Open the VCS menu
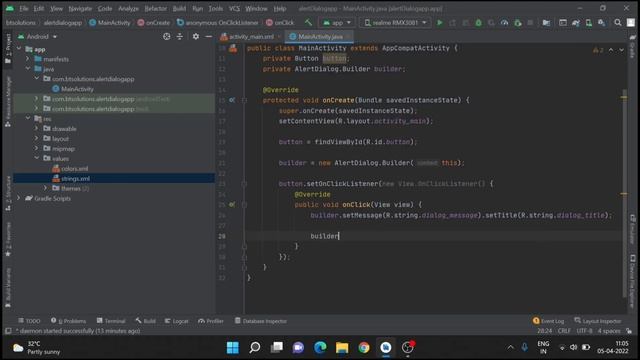Image resolution: width=640 pixels, height=360 pixels. 234,9
